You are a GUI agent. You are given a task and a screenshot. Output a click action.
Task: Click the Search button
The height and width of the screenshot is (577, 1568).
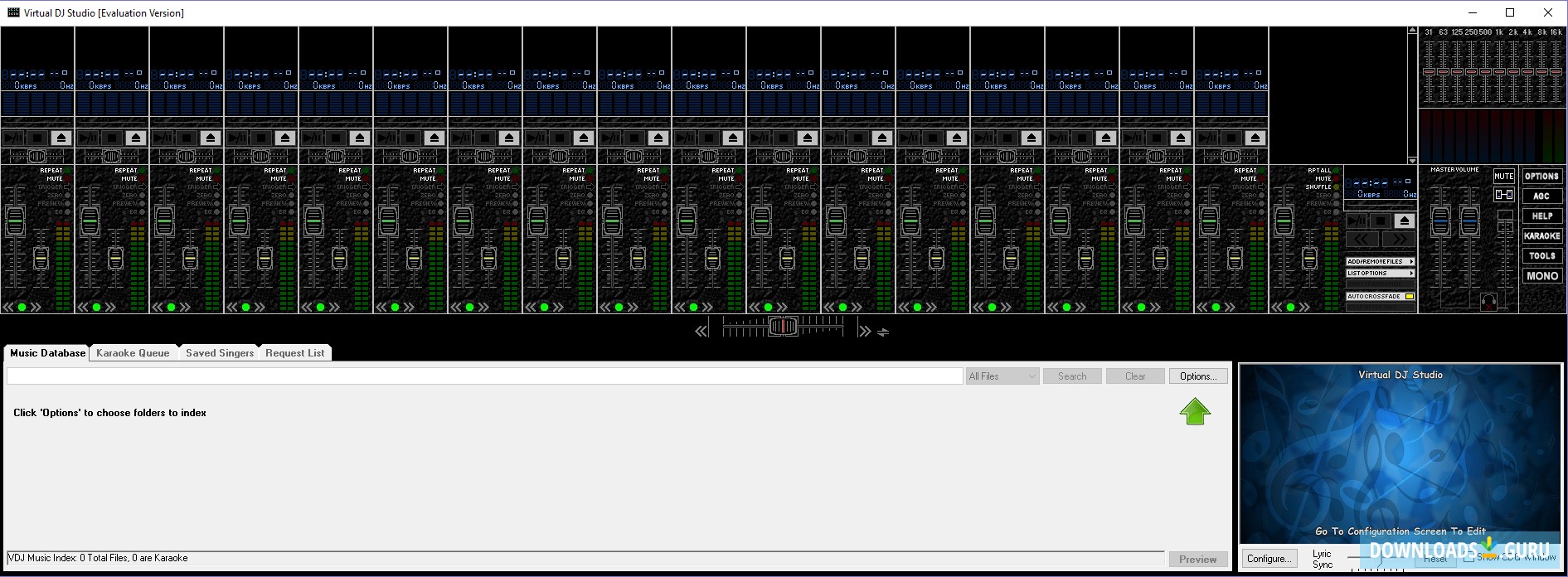click(x=1072, y=376)
